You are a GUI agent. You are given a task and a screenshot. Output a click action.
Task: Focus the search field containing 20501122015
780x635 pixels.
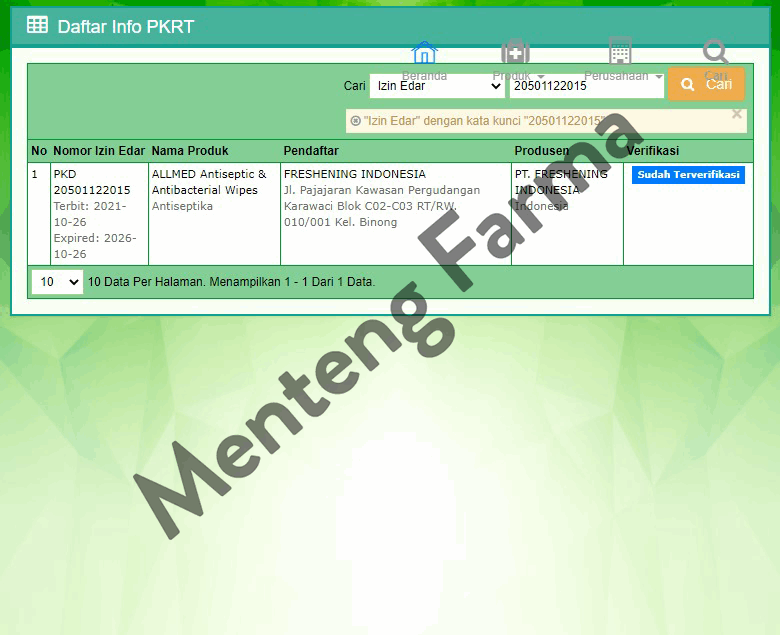586,86
